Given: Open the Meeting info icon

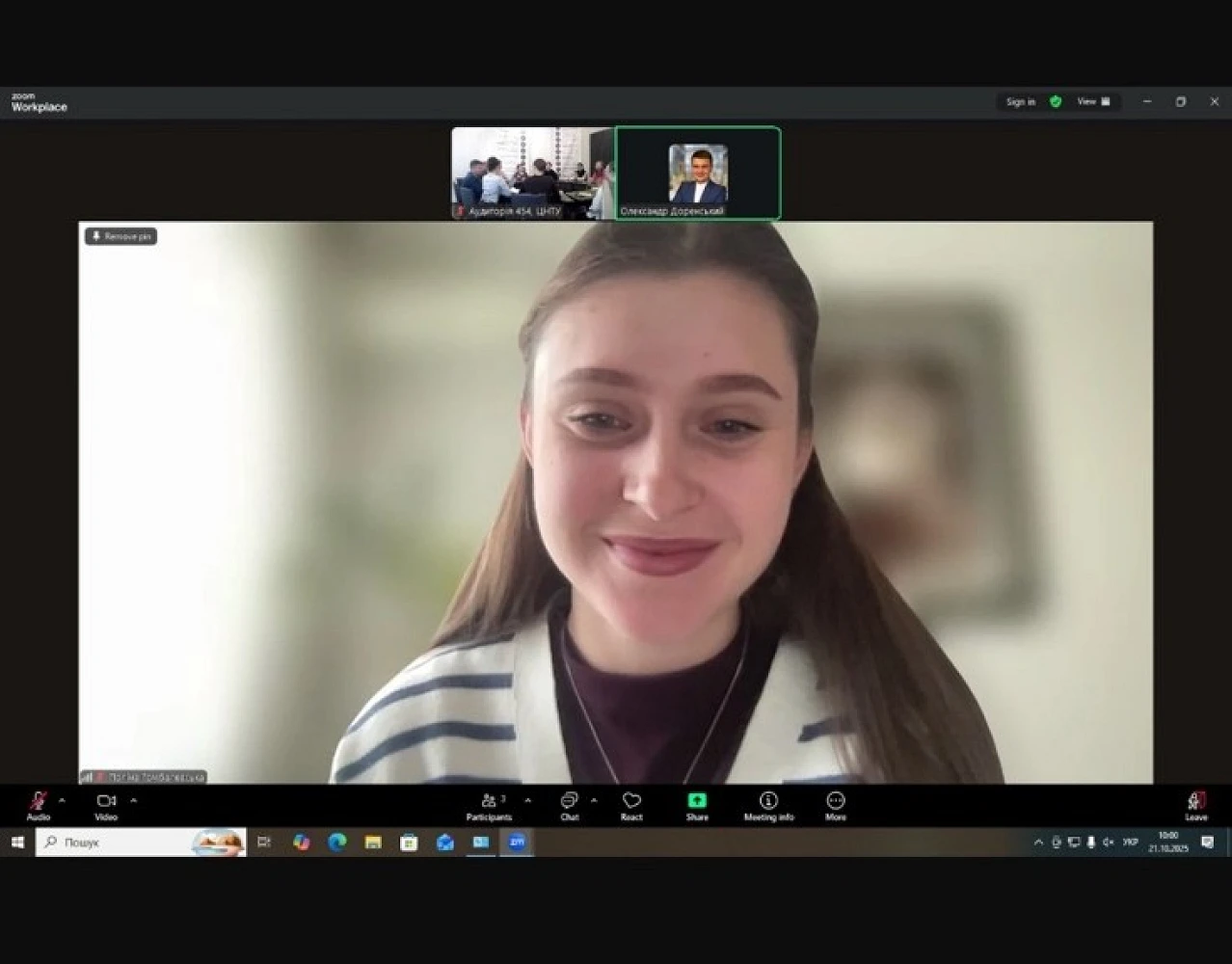Looking at the screenshot, I should pos(768,803).
